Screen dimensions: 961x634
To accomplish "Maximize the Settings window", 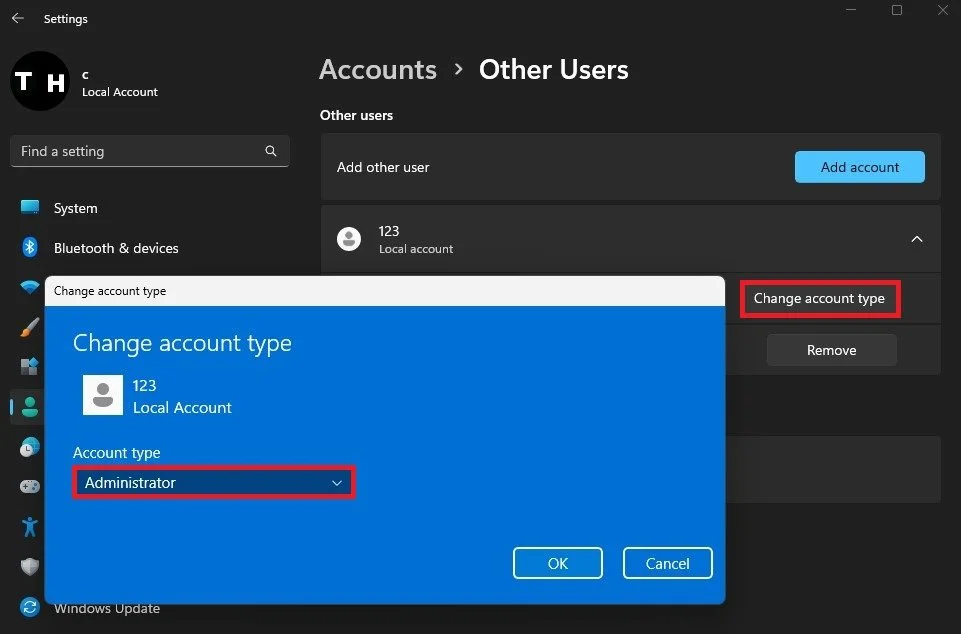I will (x=897, y=10).
